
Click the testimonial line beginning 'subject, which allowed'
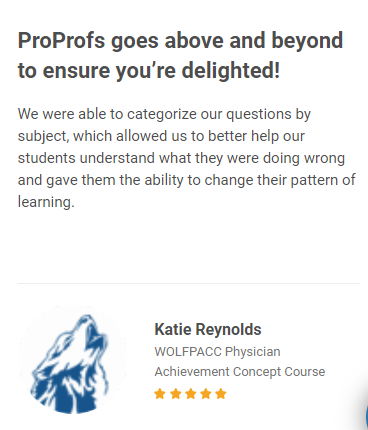coord(161,136)
